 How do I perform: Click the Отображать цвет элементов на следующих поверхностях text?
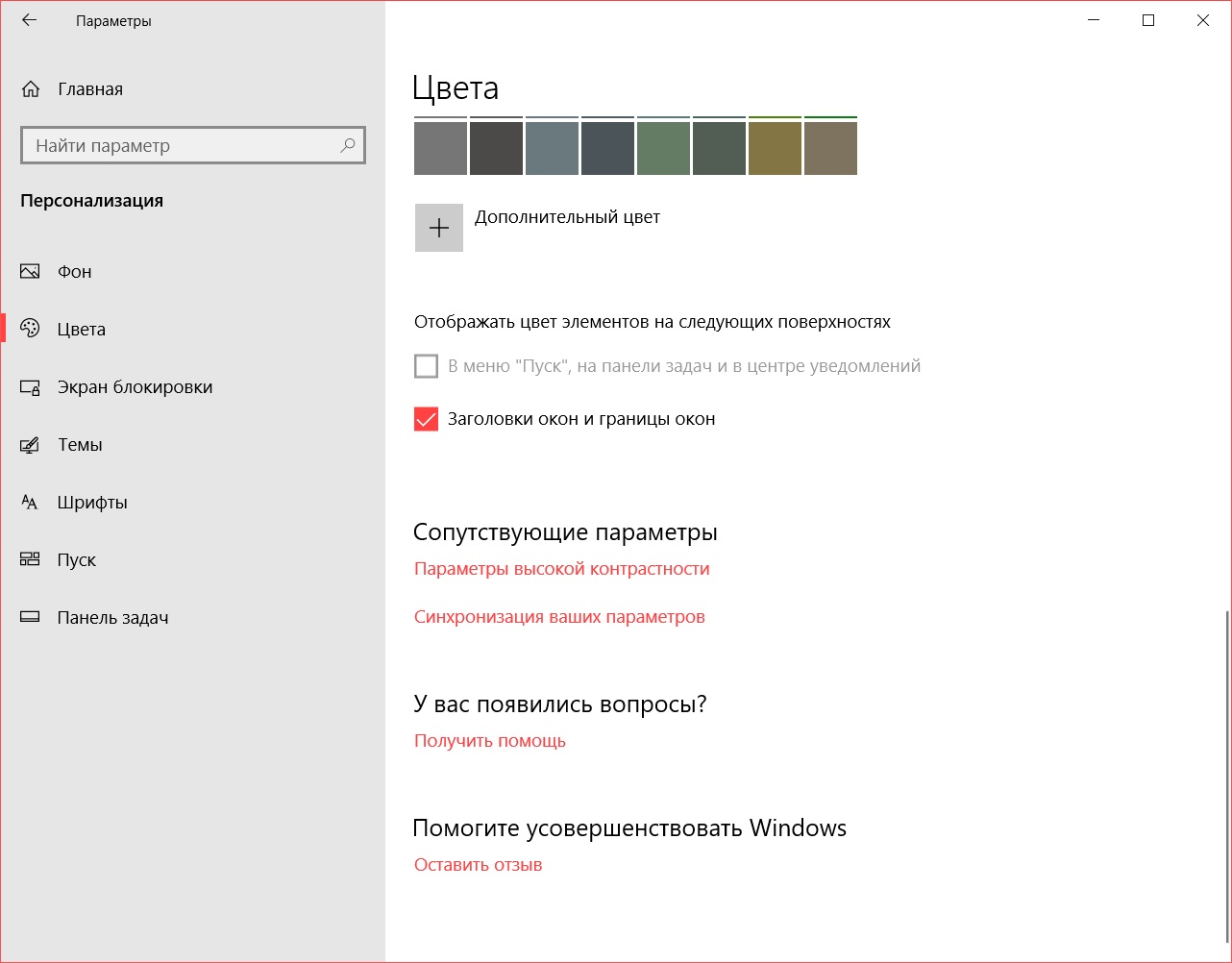coord(653,322)
